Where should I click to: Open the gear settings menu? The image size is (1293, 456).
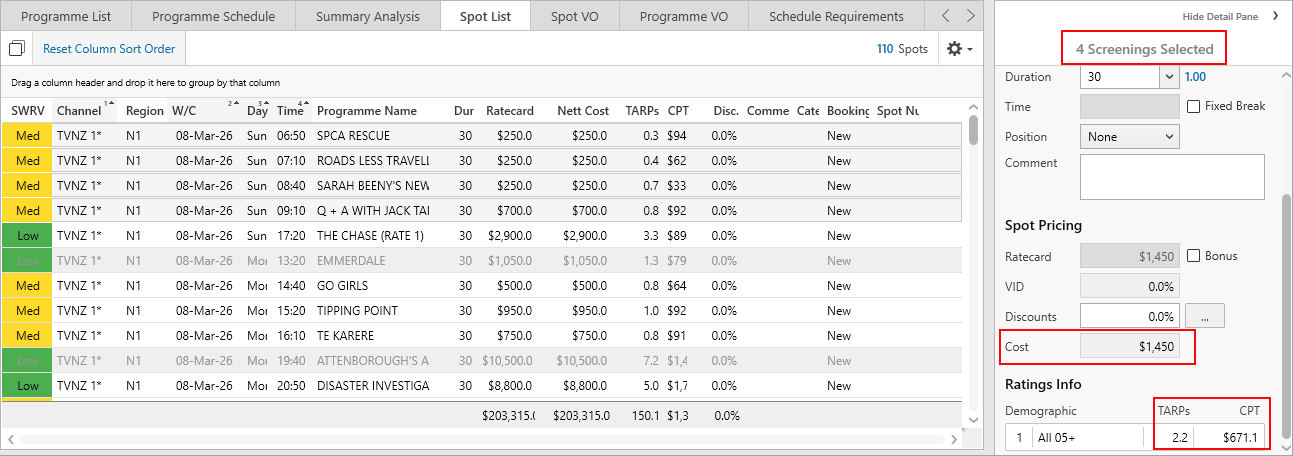point(958,49)
